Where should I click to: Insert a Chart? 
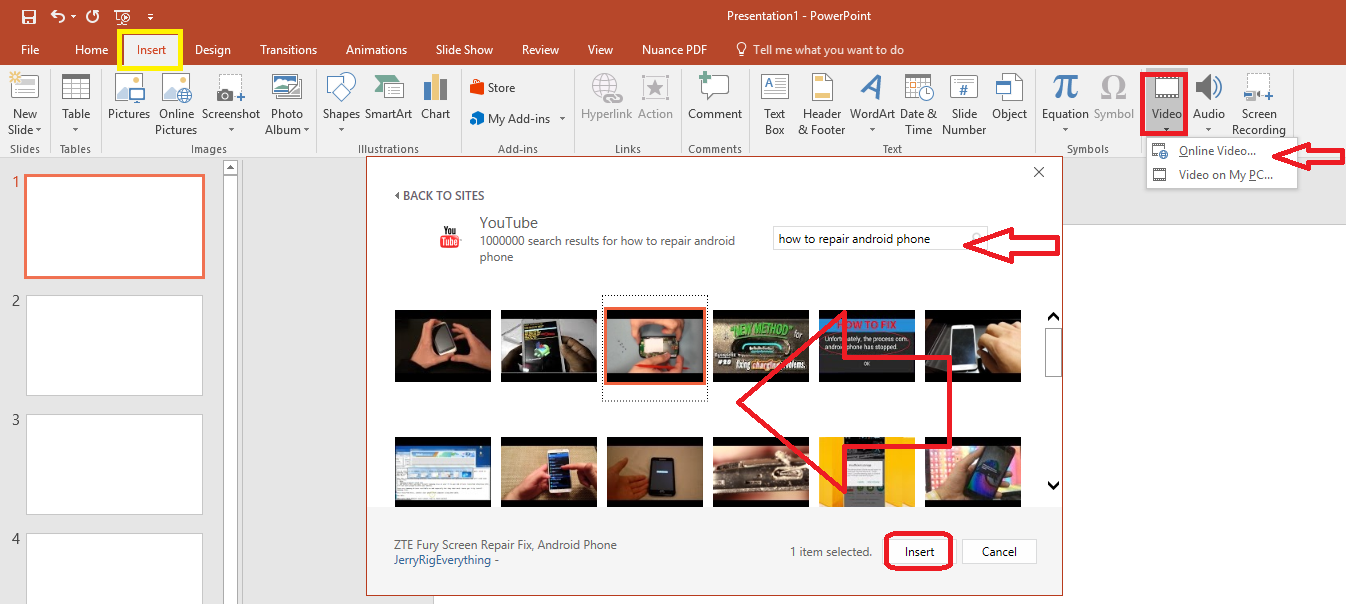(435, 97)
